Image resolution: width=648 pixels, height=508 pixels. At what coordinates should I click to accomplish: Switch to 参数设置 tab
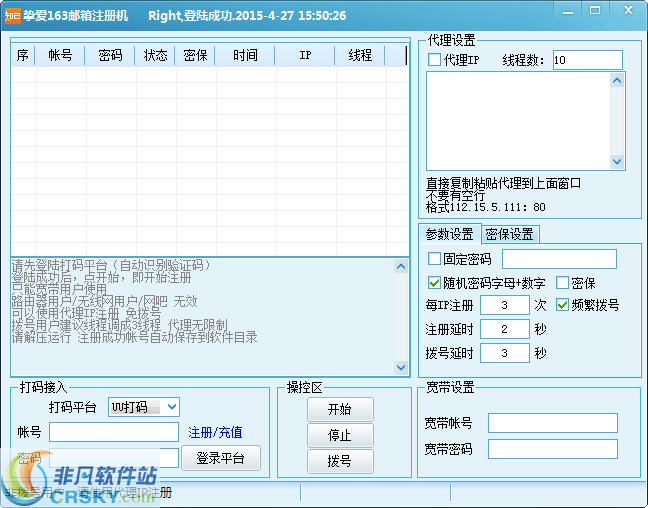pos(449,234)
